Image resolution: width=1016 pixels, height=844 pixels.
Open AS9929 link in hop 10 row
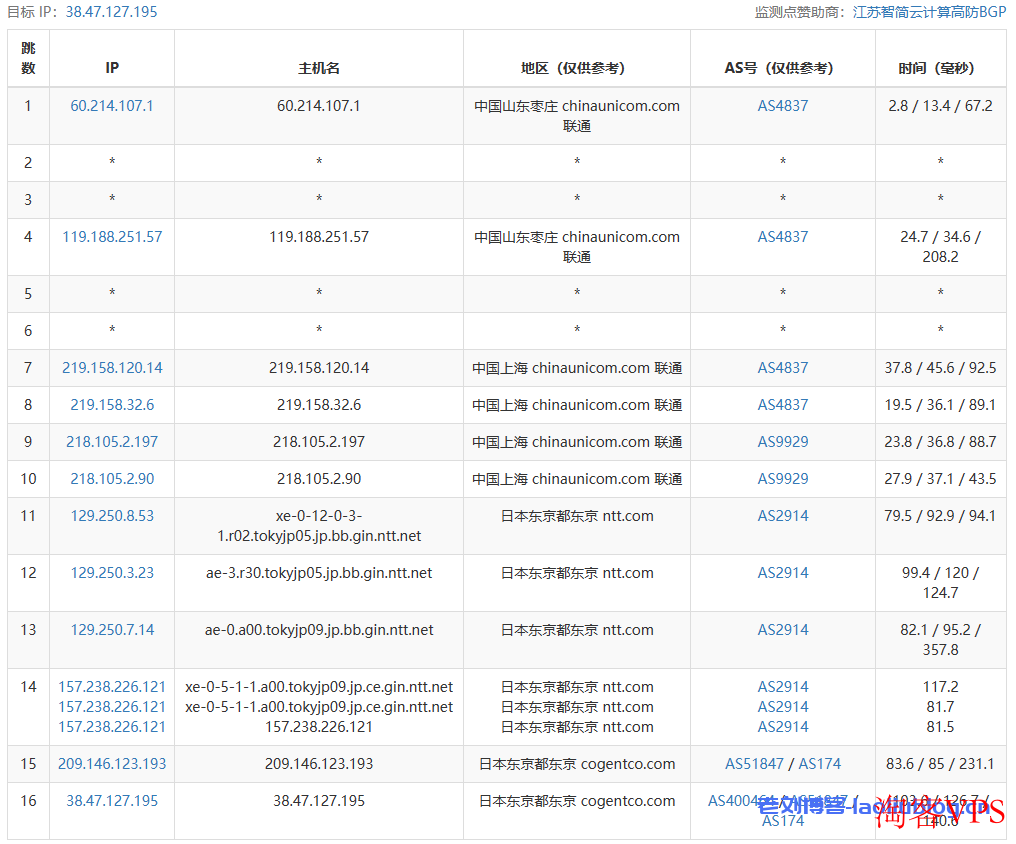[783, 478]
